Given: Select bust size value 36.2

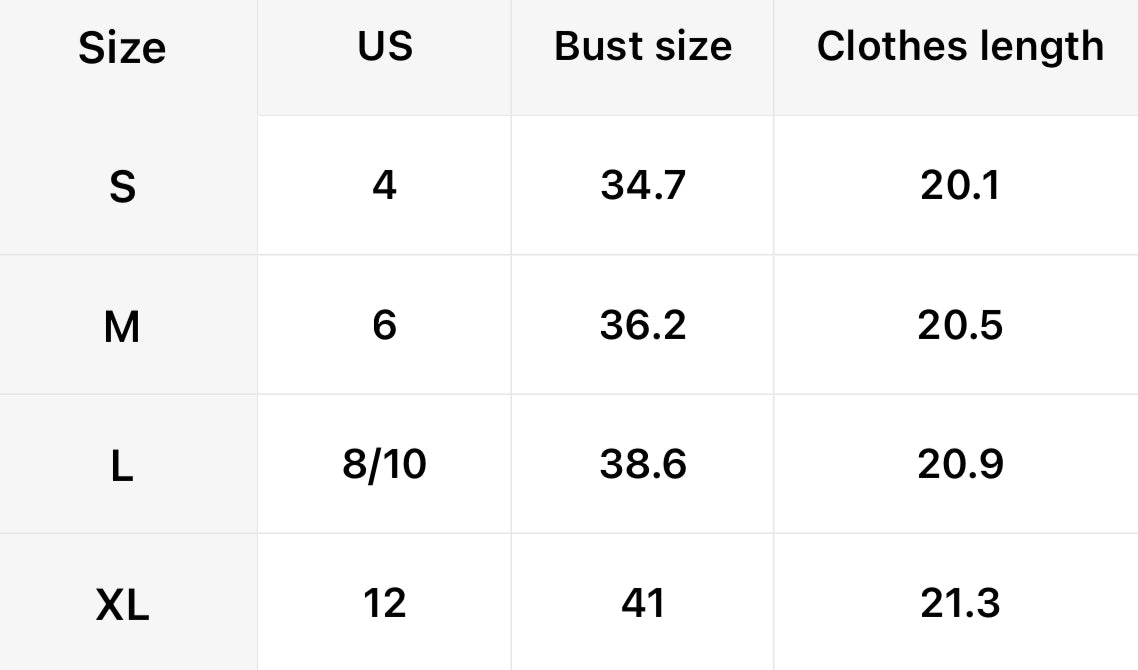Looking at the screenshot, I should (x=643, y=325).
